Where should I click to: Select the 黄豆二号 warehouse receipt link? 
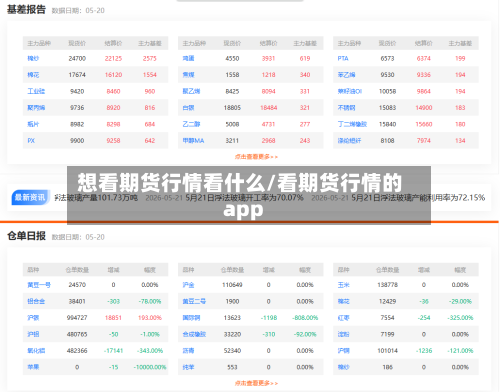click(x=194, y=301)
